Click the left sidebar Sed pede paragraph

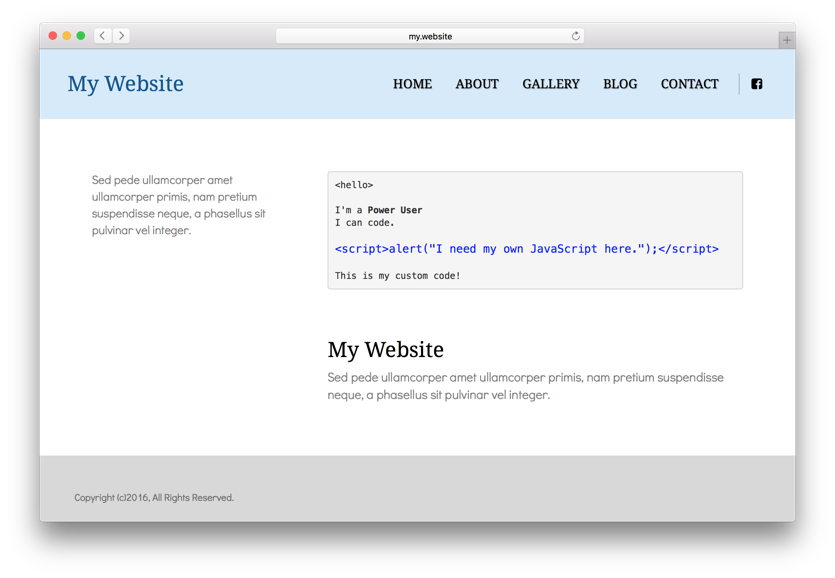pyautogui.click(x=178, y=205)
